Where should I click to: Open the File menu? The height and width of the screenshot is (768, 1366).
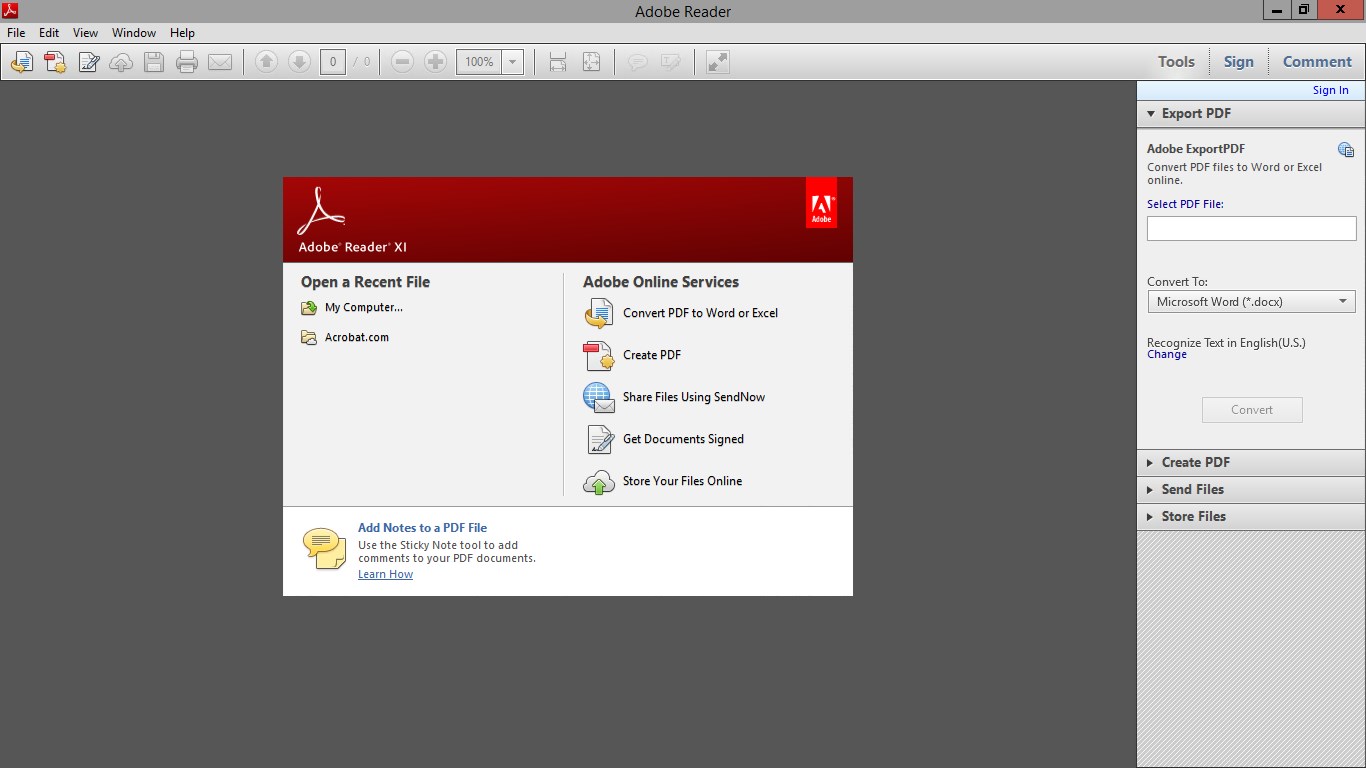point(16,33)
